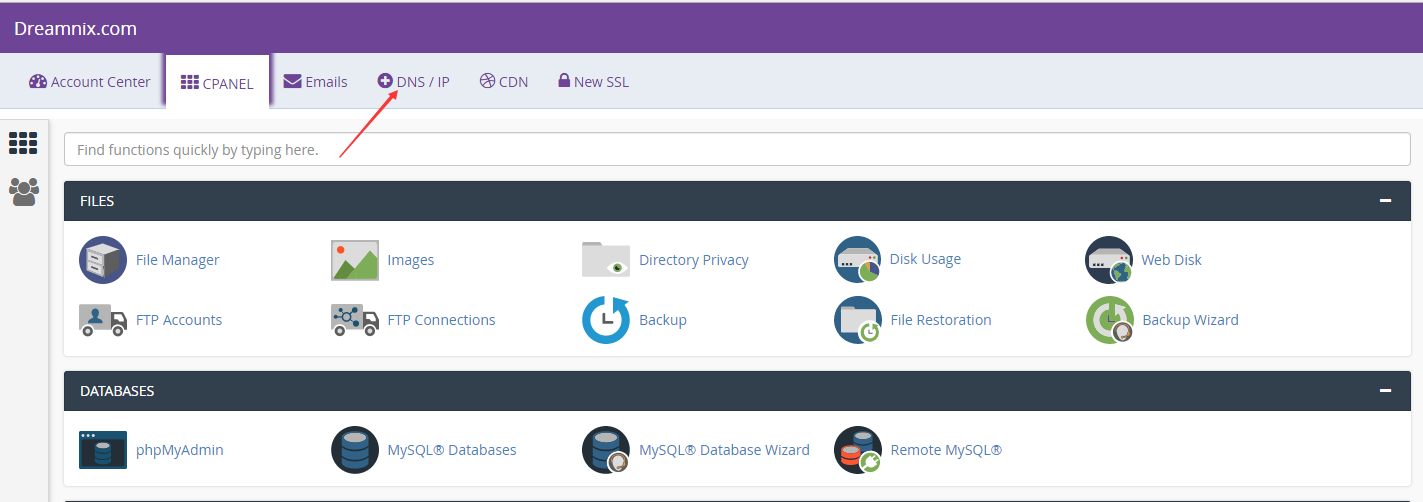1423x502 pixels.
Task: Collapse the DATABASES section
Action: point(1385,391)
